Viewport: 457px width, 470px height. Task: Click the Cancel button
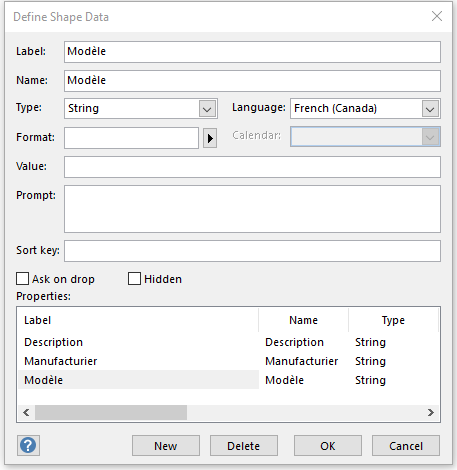[x=406, y=446]
